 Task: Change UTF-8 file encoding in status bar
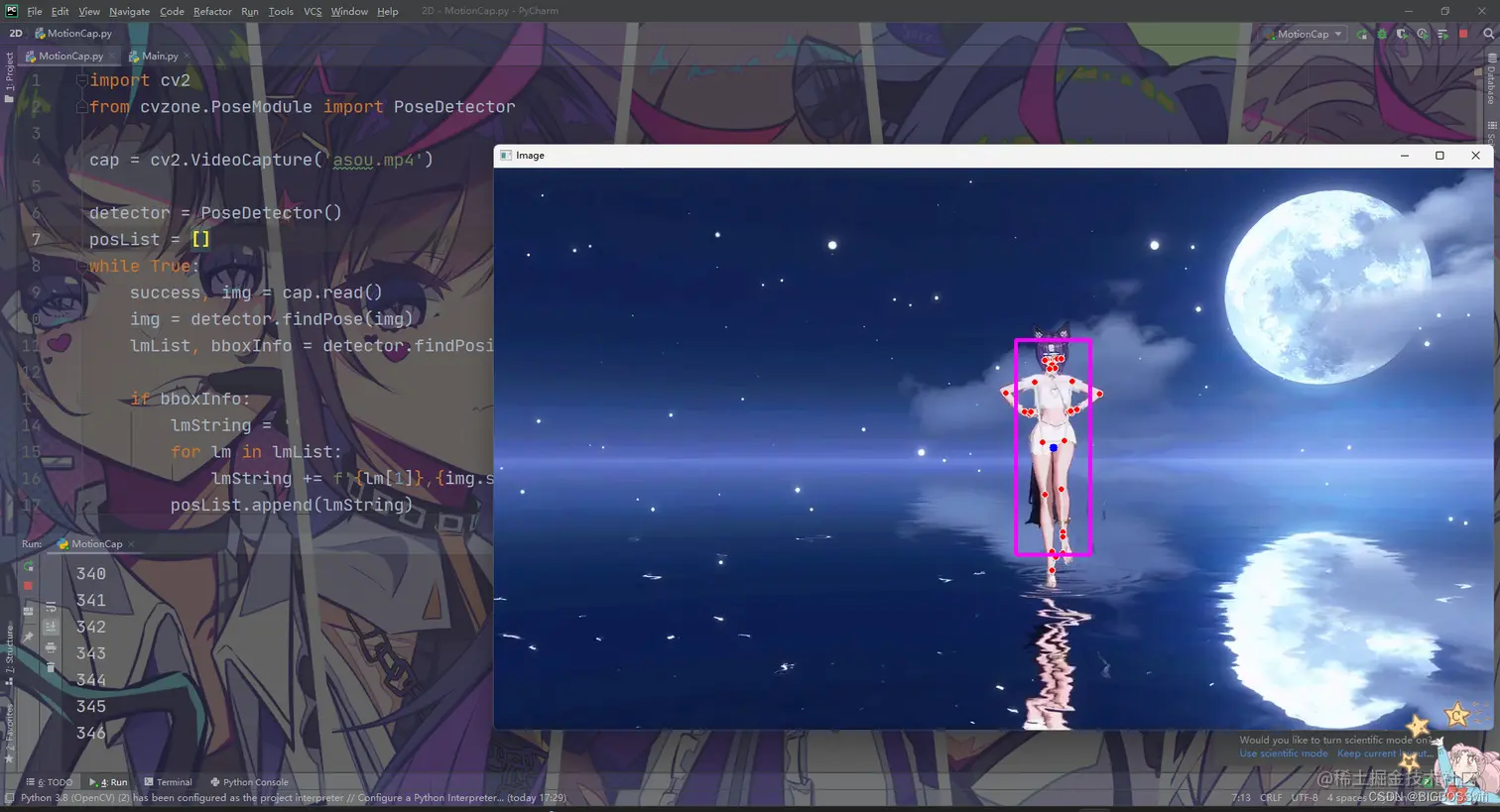[1305, 797]
